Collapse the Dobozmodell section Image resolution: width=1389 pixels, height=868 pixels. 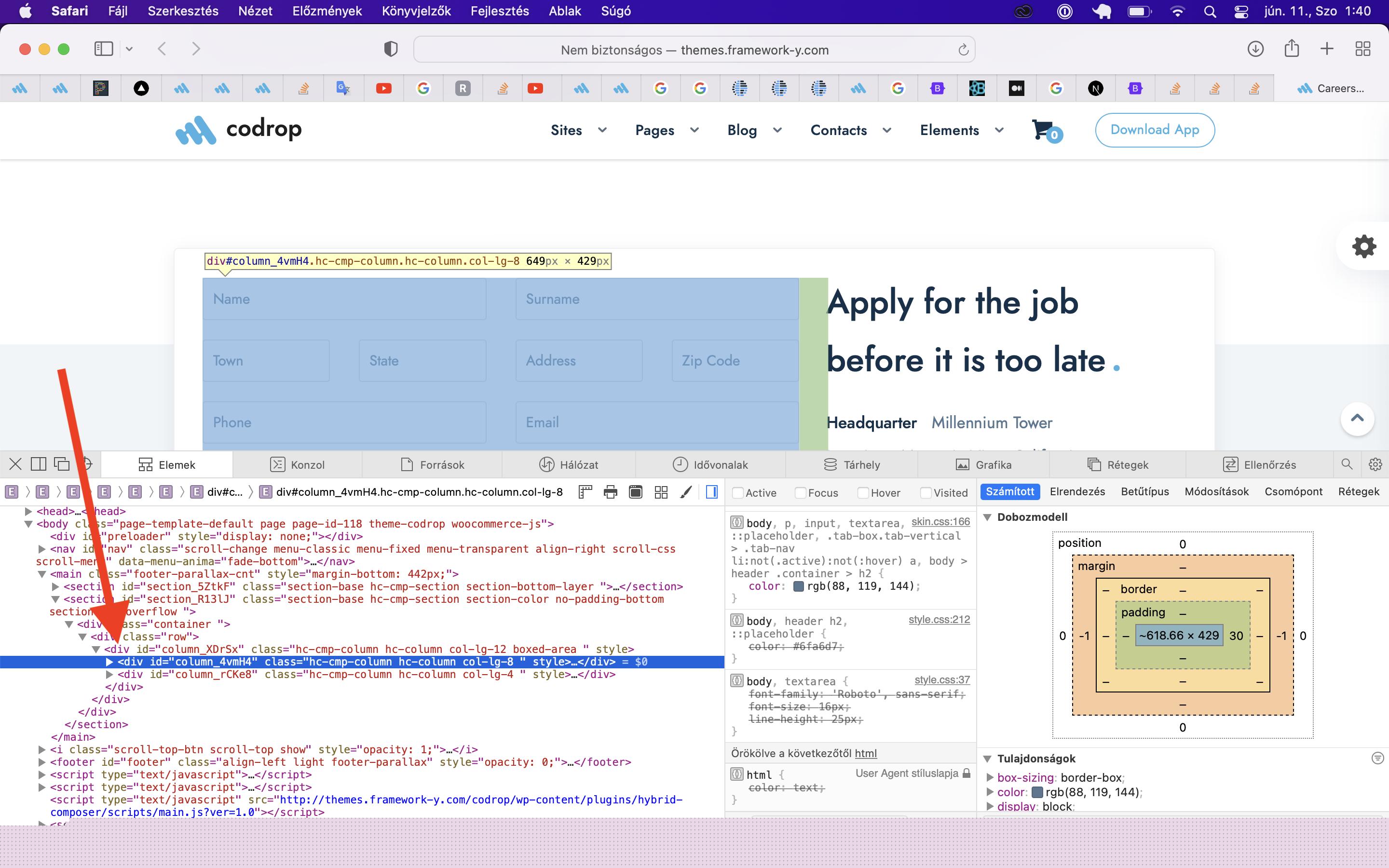point(988,517)
